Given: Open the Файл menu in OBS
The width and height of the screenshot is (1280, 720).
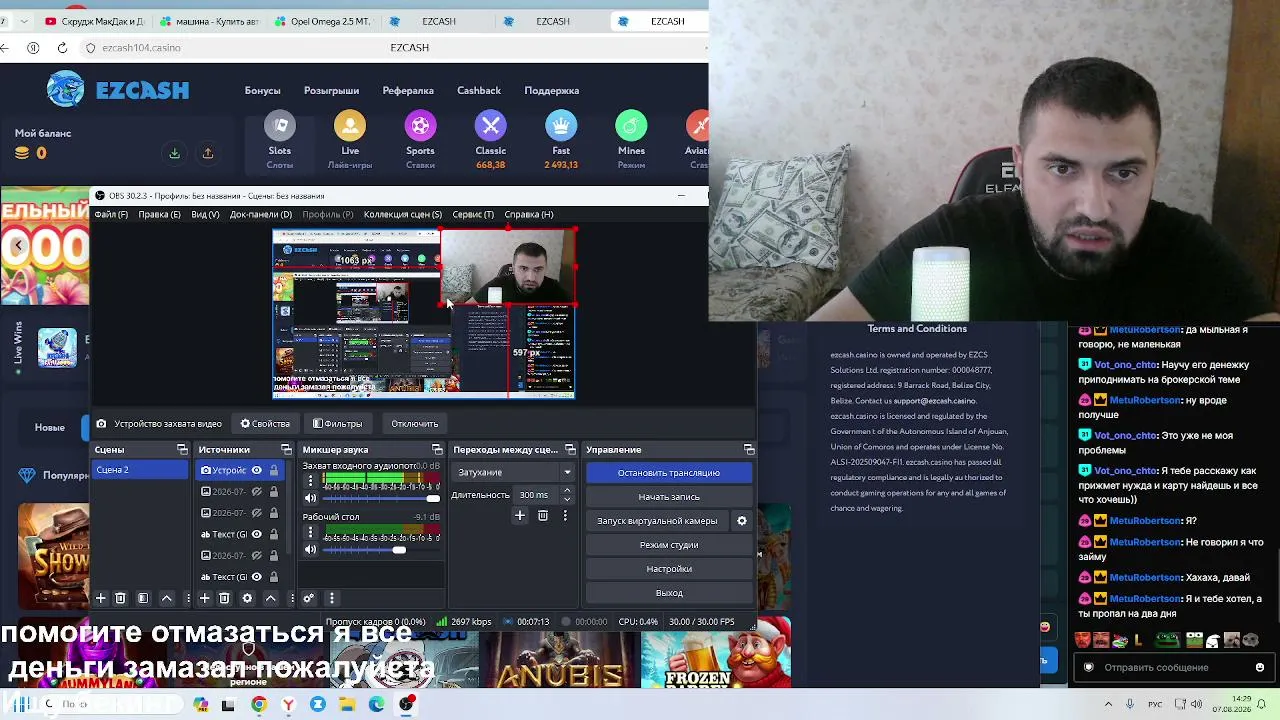Looking at the screenshot, I should point(111,214).
